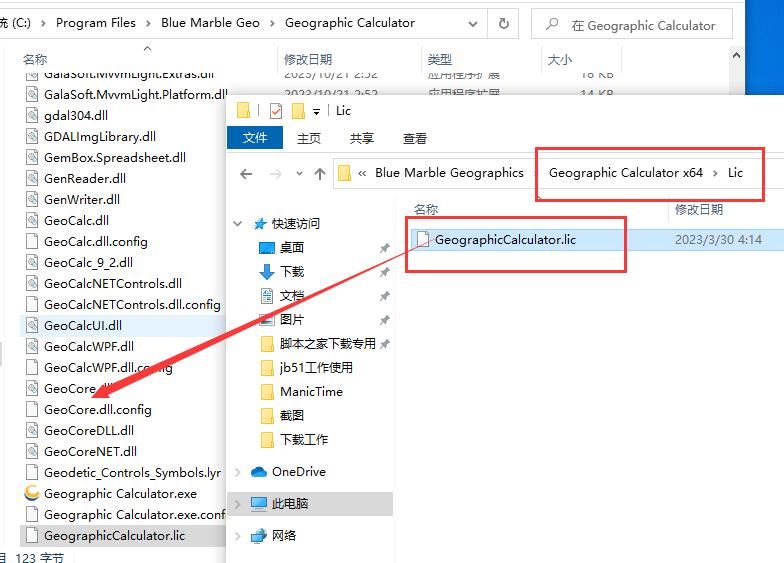Select Geodetic_Controls_Symbols.lyr file

[x=132, y=472]
